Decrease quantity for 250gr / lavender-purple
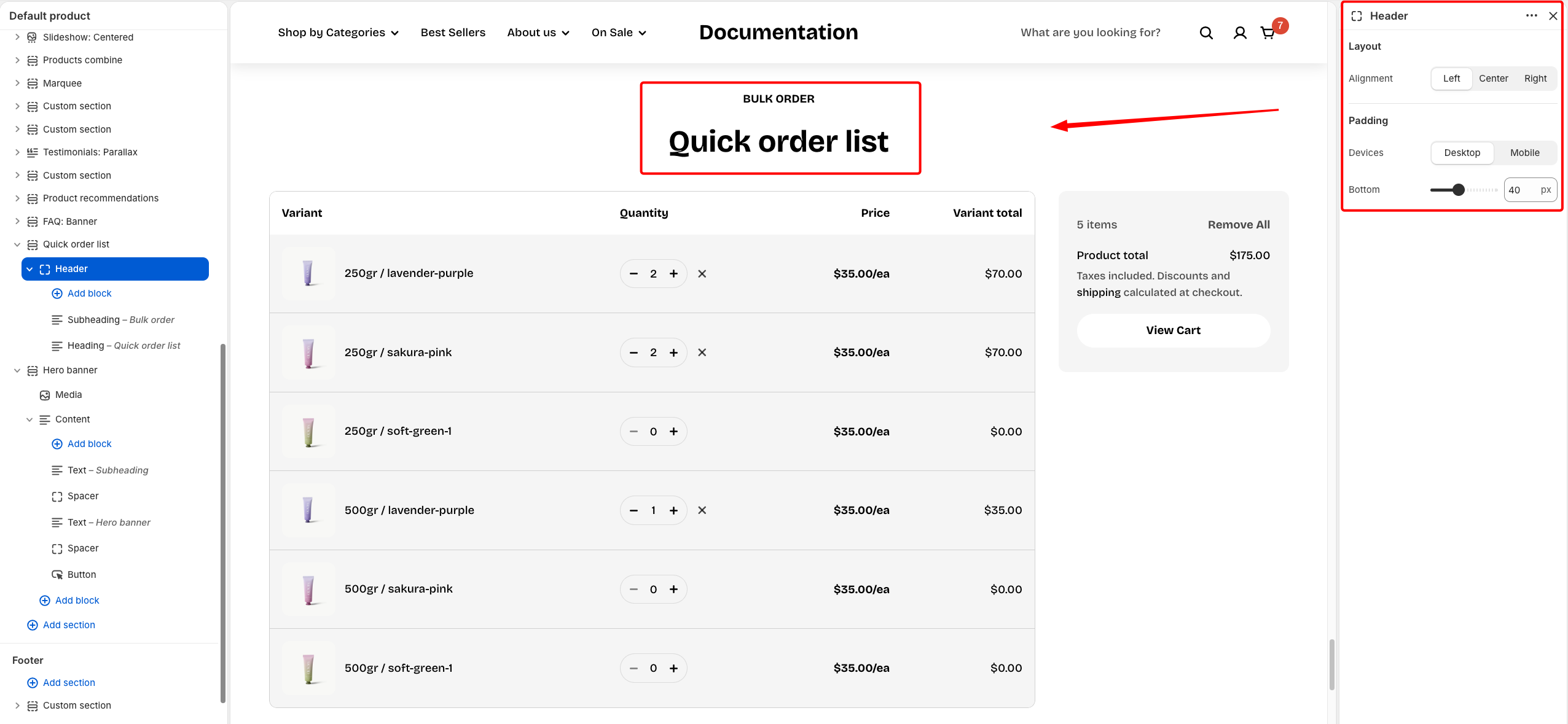 633,274
